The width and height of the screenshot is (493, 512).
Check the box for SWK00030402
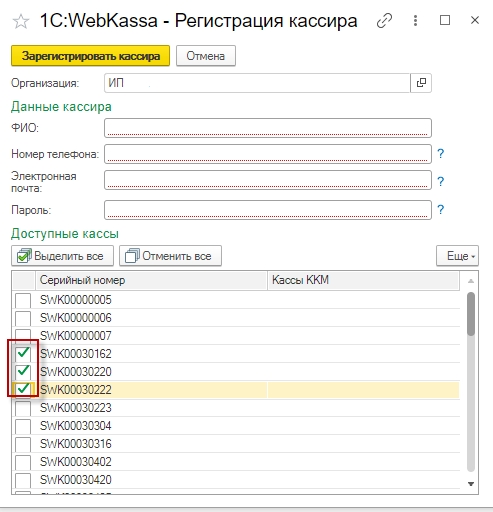[x=23, y=462]
